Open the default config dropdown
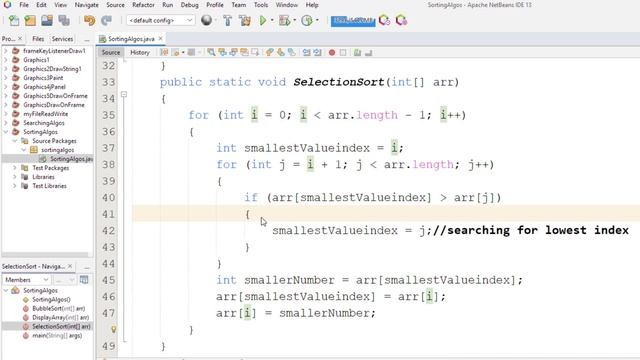 coord(160,20)
